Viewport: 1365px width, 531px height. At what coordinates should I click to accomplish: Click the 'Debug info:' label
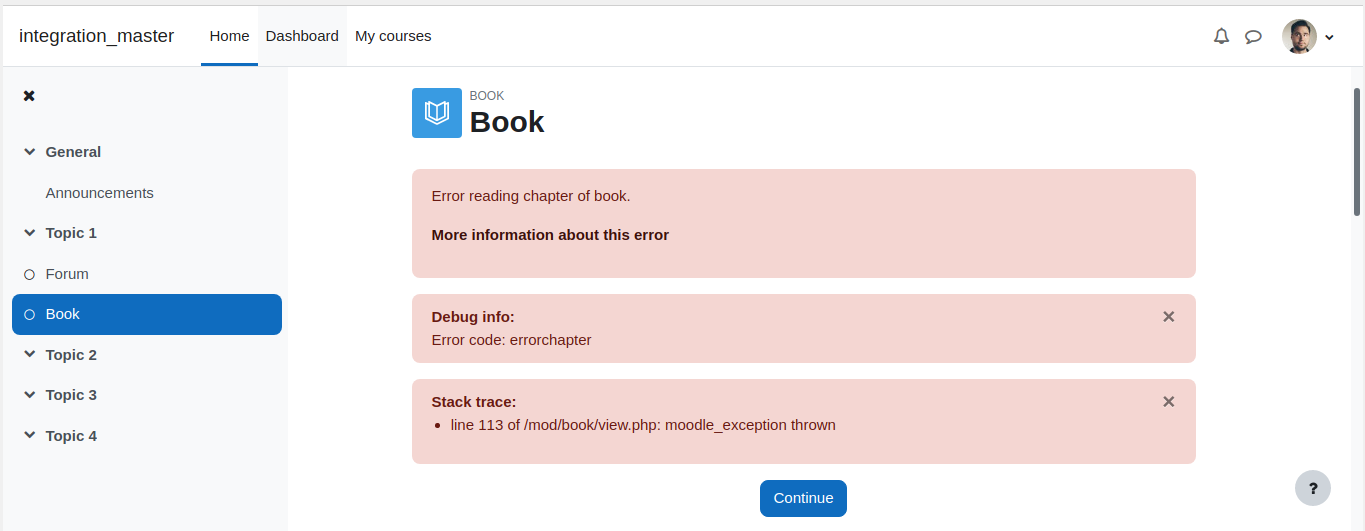473,317
